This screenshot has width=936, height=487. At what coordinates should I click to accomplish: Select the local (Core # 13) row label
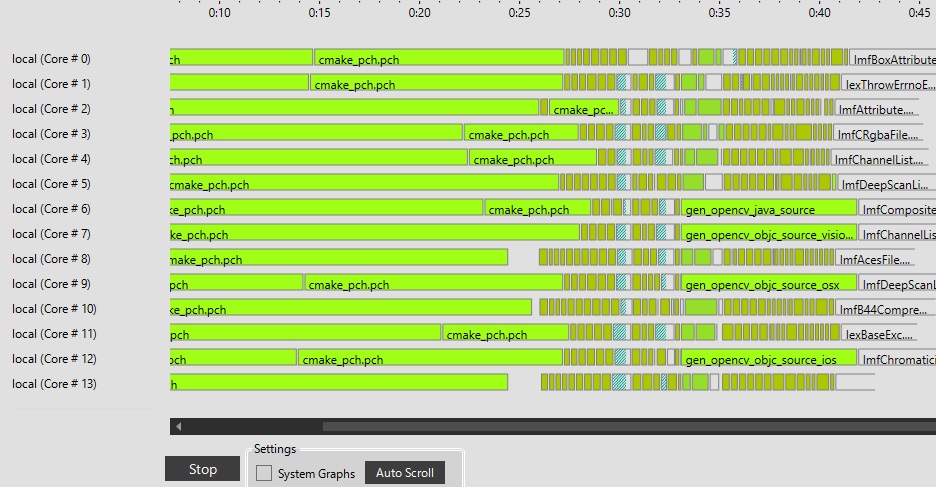54,384
